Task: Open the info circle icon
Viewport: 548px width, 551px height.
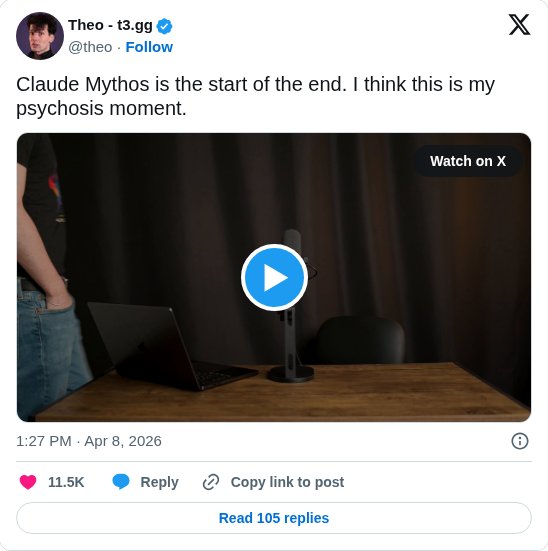Action: [x=520, y=441]
